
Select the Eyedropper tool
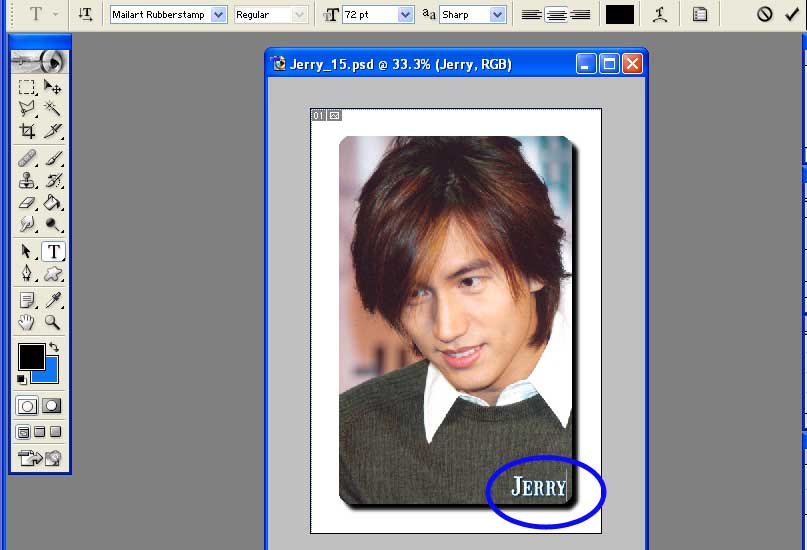pos(52,300)
